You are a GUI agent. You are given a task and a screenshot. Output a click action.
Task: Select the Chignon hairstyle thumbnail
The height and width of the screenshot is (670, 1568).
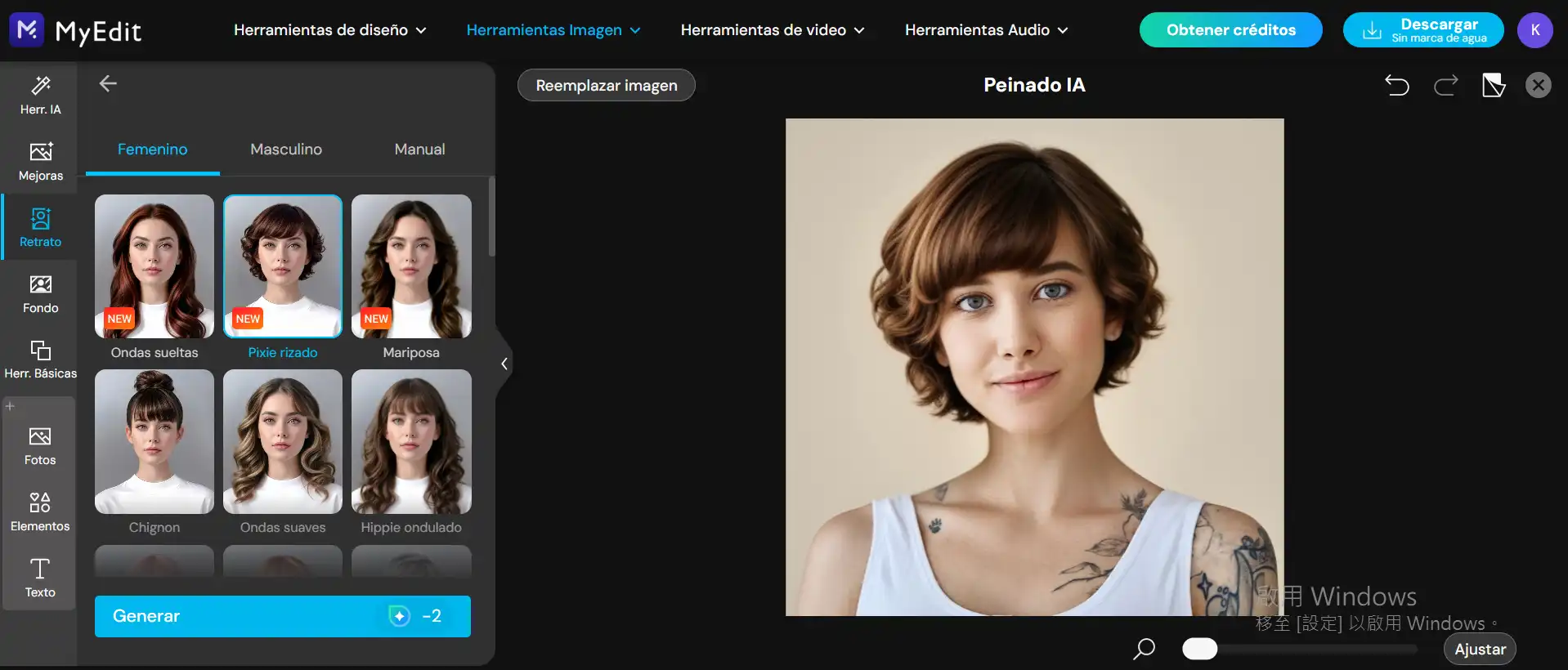click(x=155, y=442)
